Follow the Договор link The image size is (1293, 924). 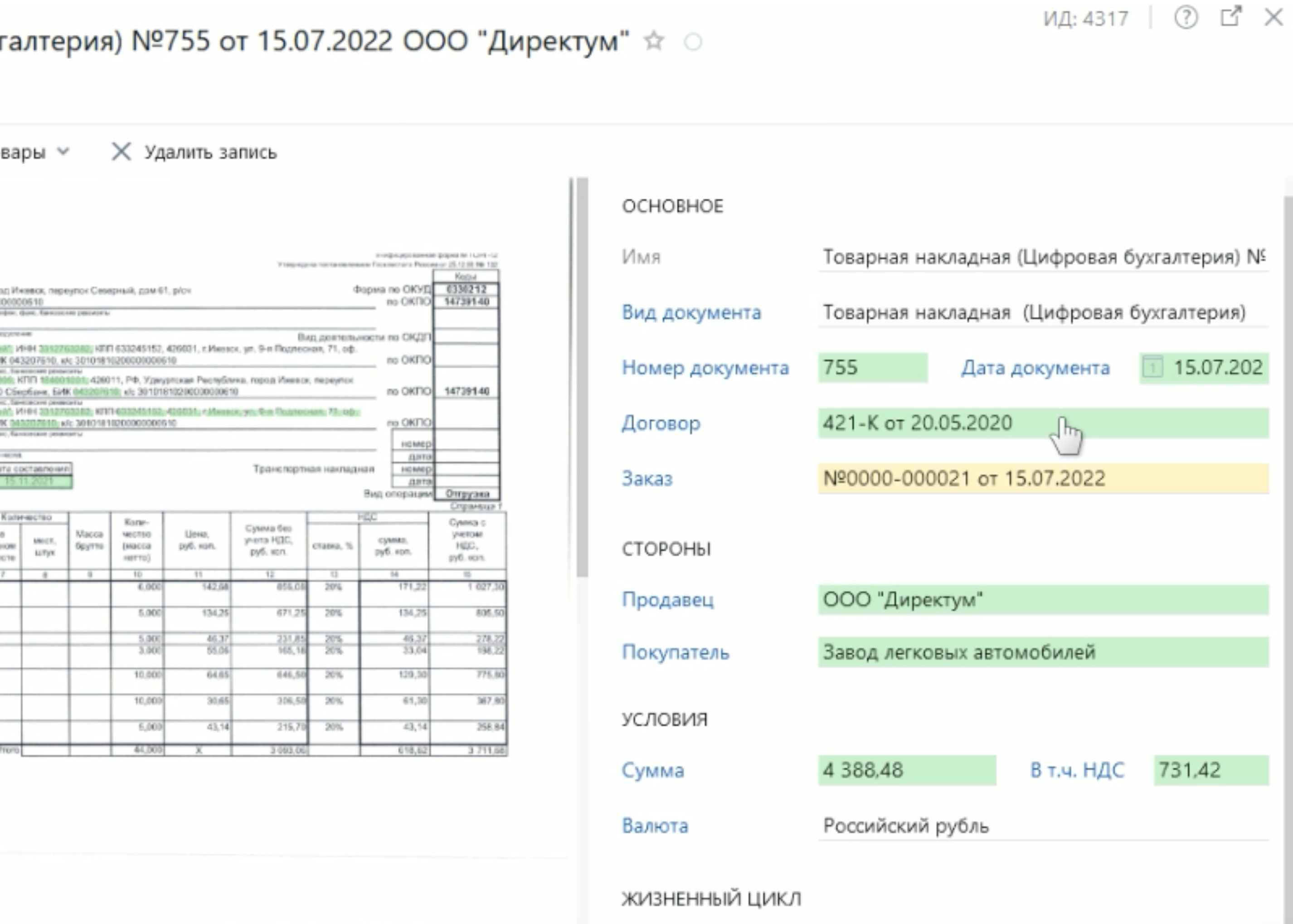click(661, 423)
